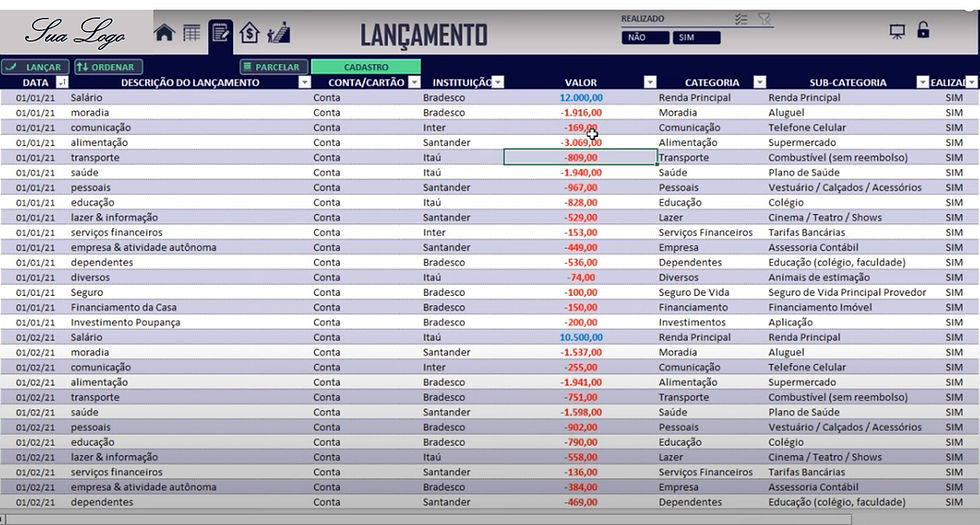Viewport: 980px width, 525px height.
Task: Clear the Realizado slicer filter
Action: point(764,19)
